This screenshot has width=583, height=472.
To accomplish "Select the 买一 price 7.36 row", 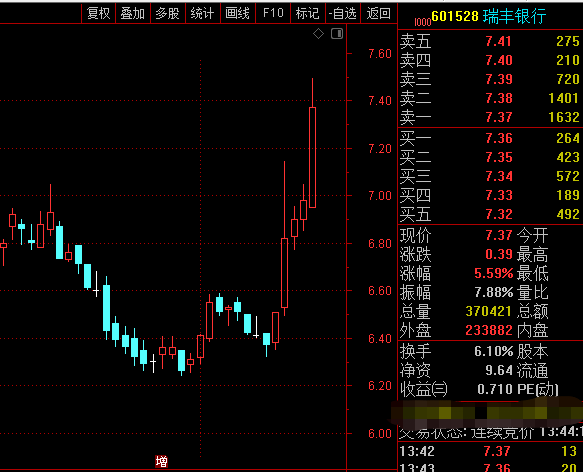I will click(490, 138).
